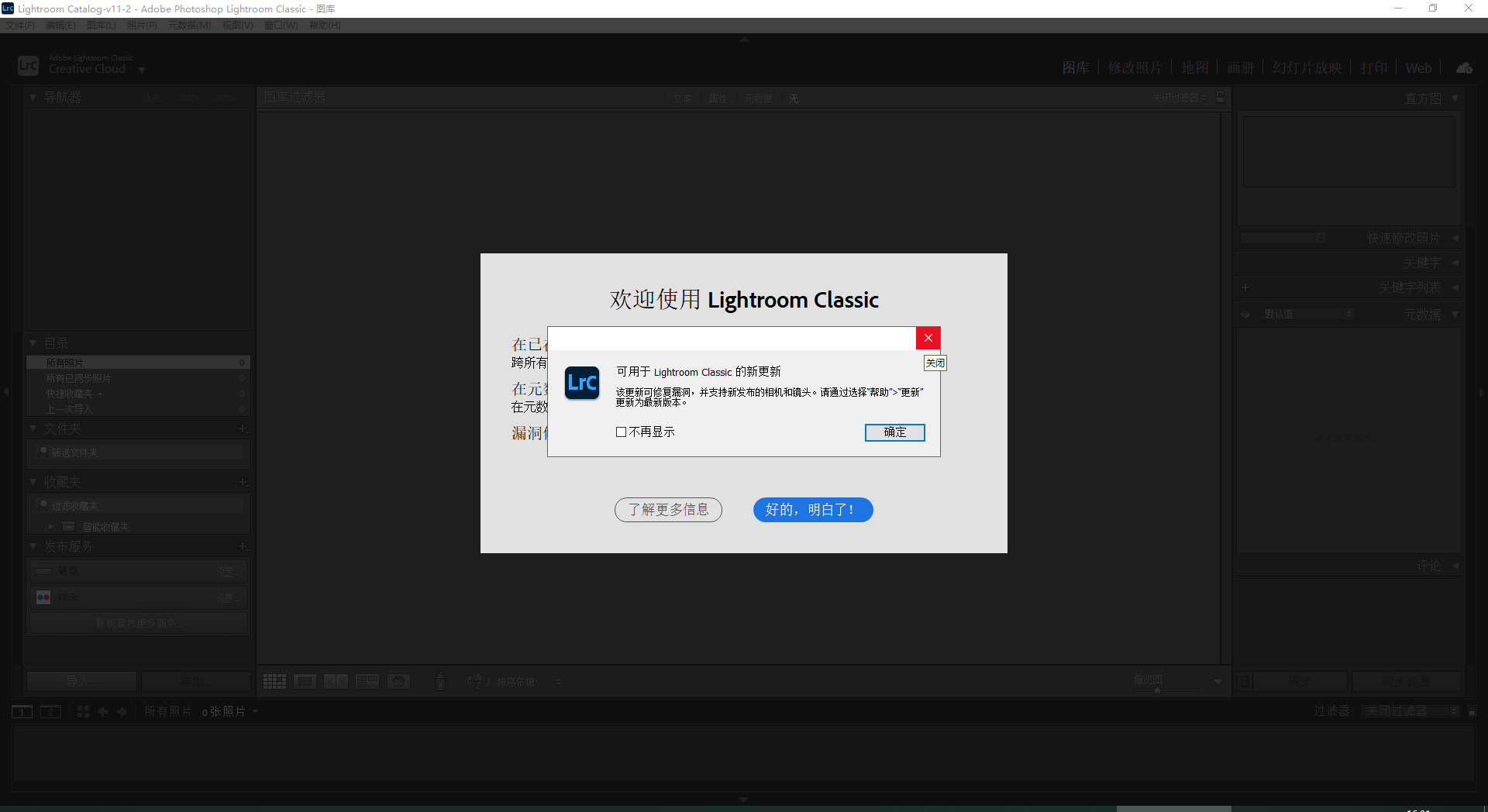Click the second window 2 display icon

tap(50, 712)
